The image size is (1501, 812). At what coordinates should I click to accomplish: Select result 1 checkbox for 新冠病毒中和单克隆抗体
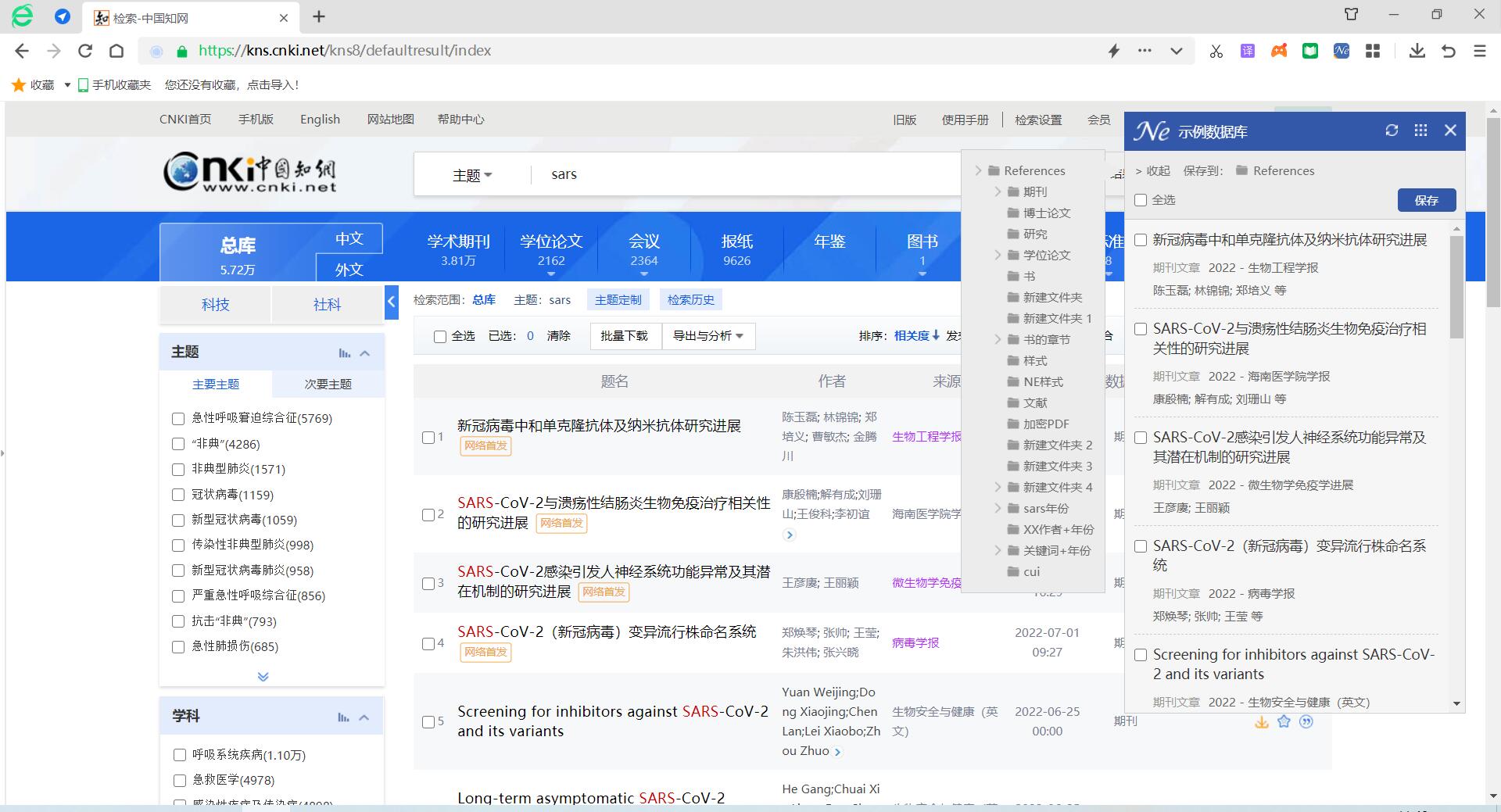click(428, 438)
